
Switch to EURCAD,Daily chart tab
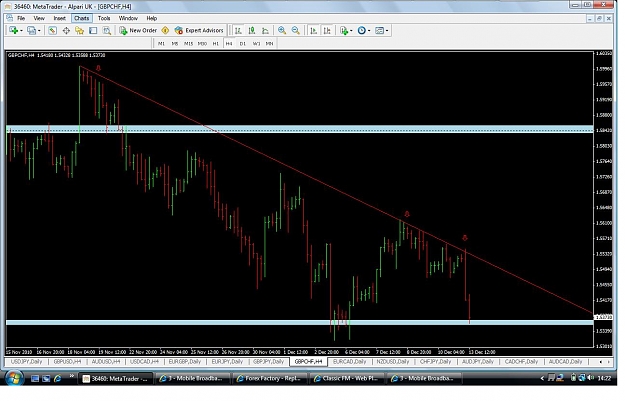tap(349, 362)
